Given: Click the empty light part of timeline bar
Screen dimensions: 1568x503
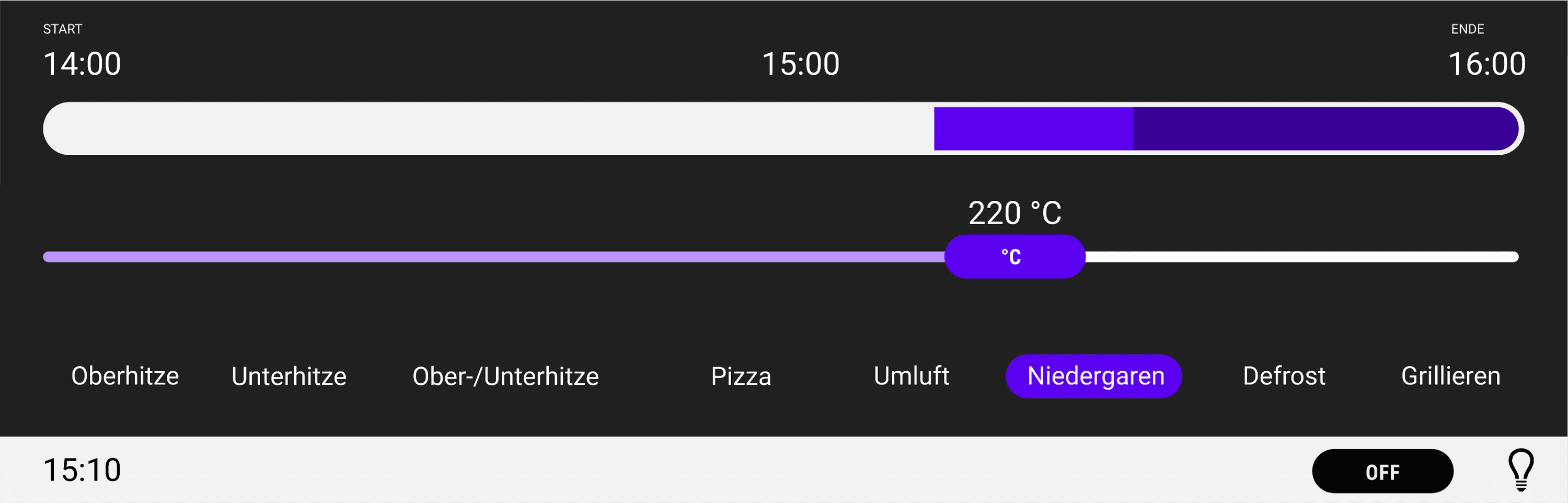Looking at the screenshot, I should click(487, 129).
